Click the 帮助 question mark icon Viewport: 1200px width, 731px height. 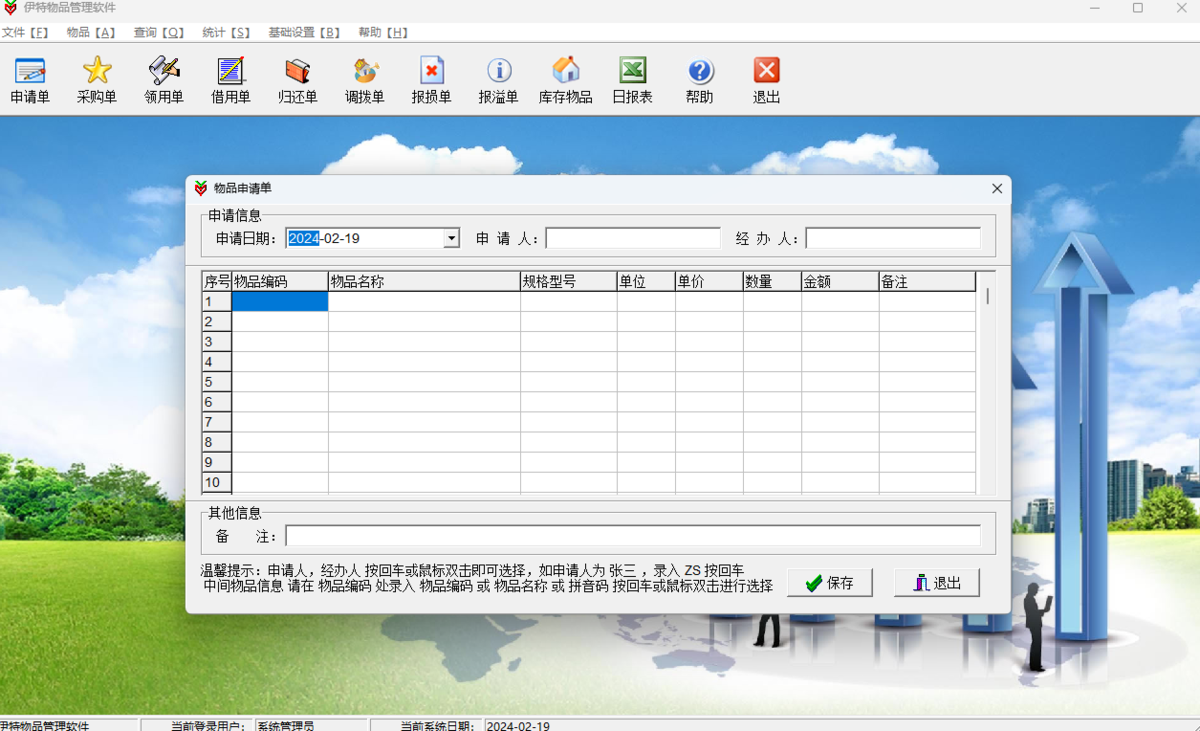[x=700, y=72]
